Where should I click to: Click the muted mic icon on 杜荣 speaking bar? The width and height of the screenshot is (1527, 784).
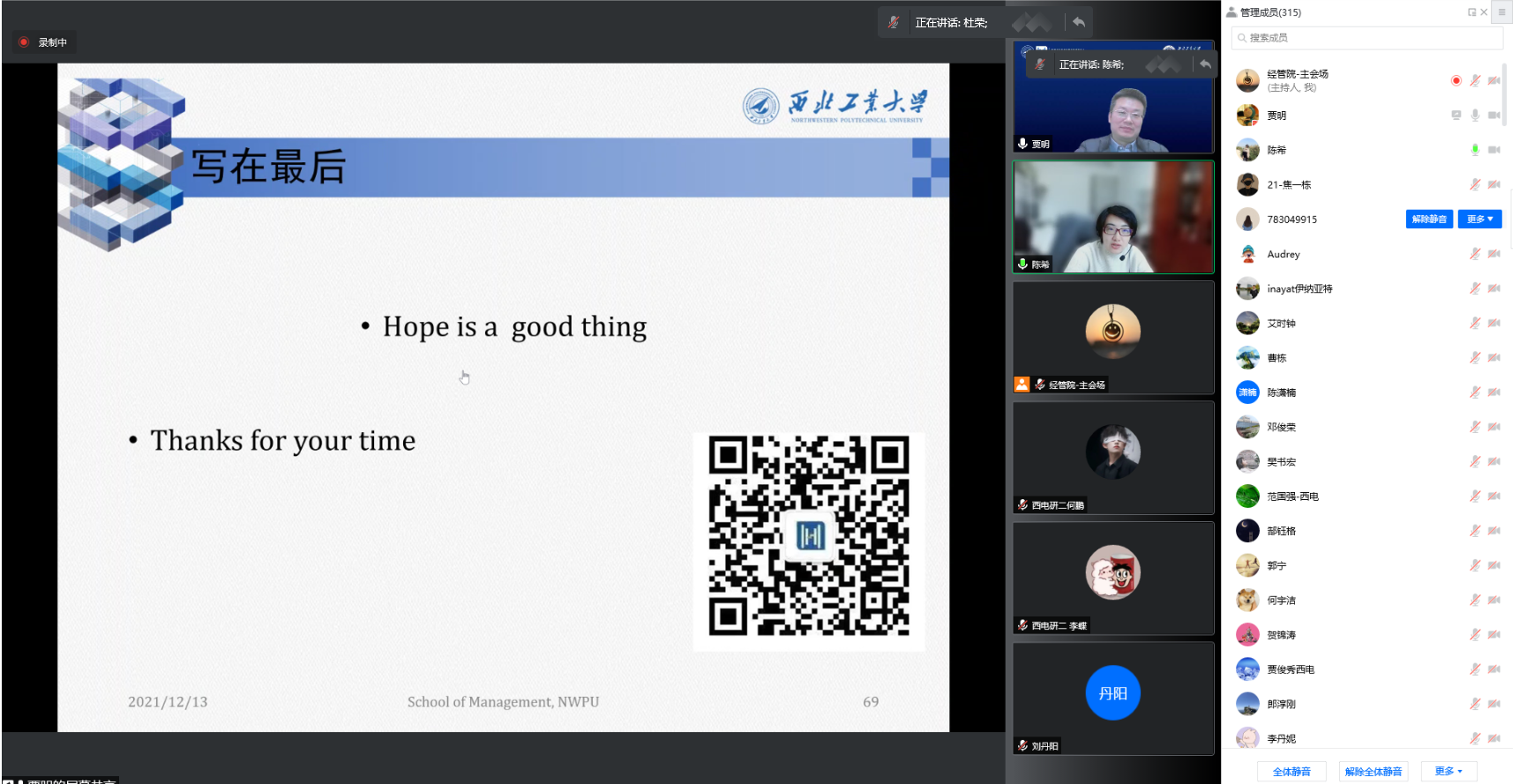894,22
